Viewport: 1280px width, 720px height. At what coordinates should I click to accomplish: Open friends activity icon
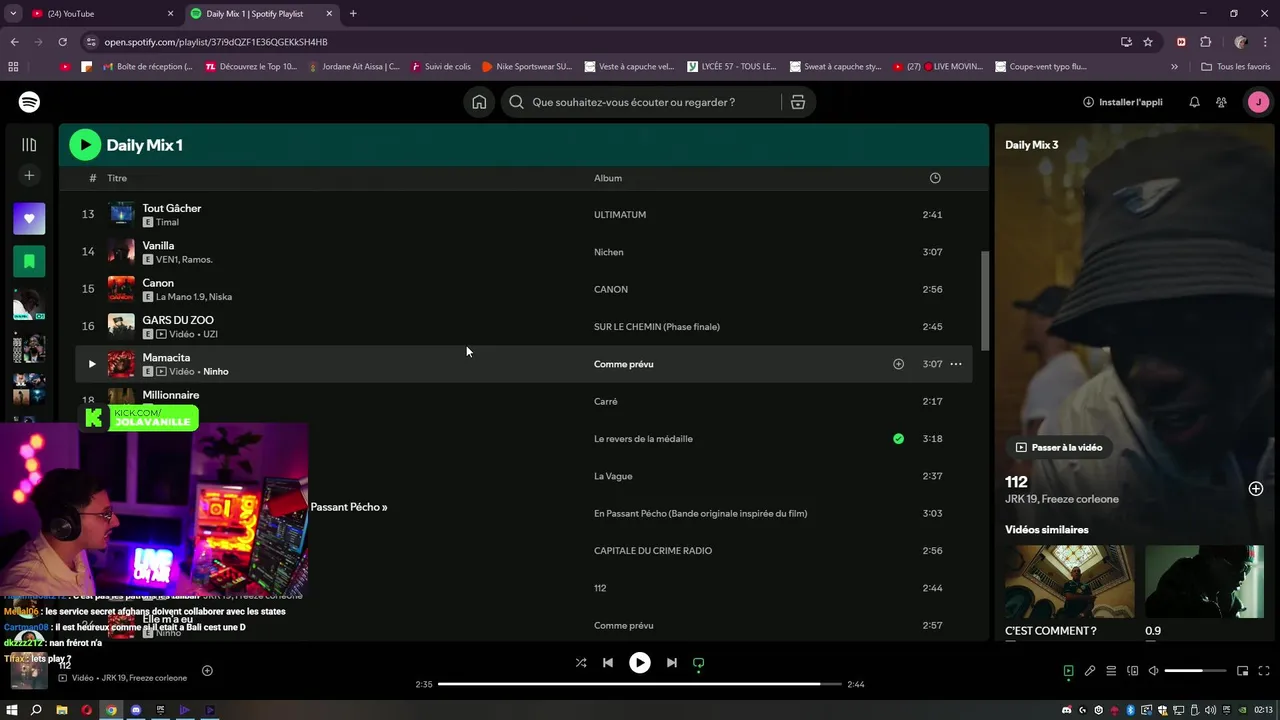[x=1221, y=102]
